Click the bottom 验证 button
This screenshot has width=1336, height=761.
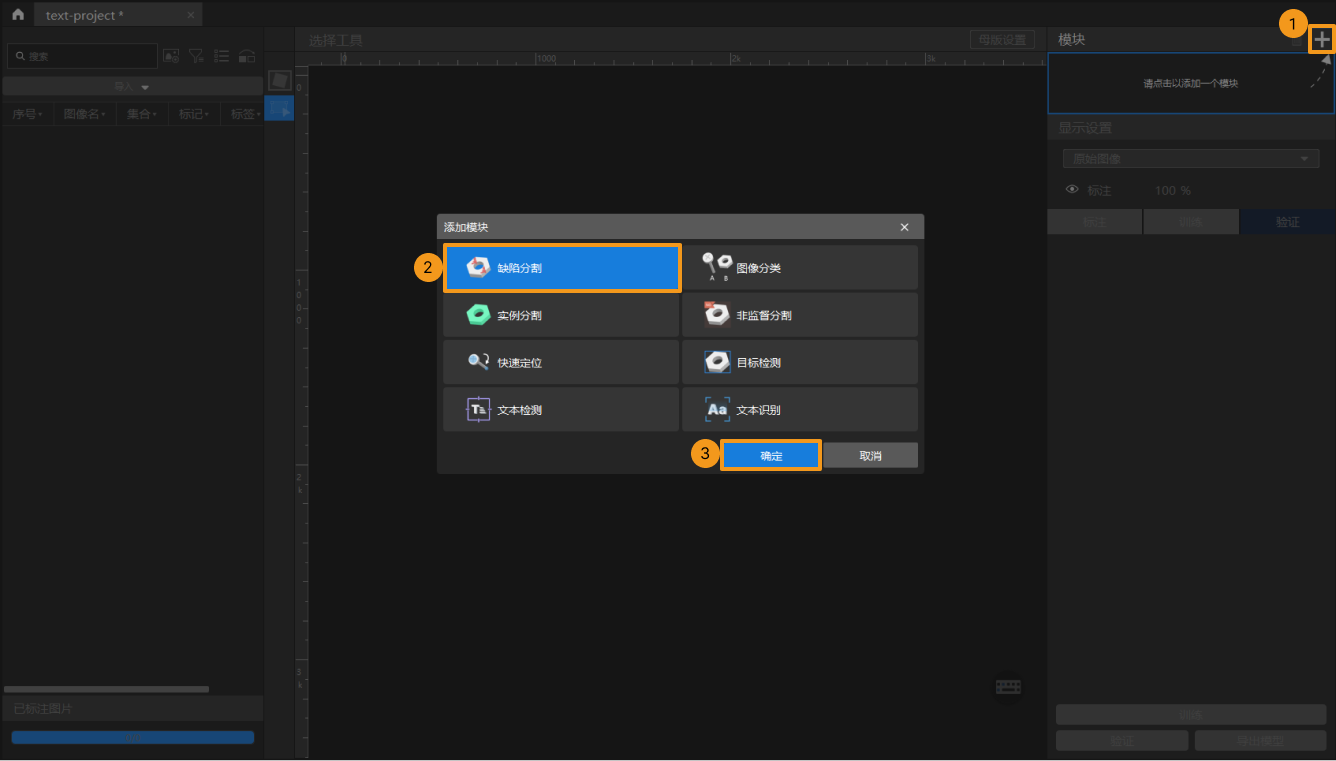click(1122, 741)
